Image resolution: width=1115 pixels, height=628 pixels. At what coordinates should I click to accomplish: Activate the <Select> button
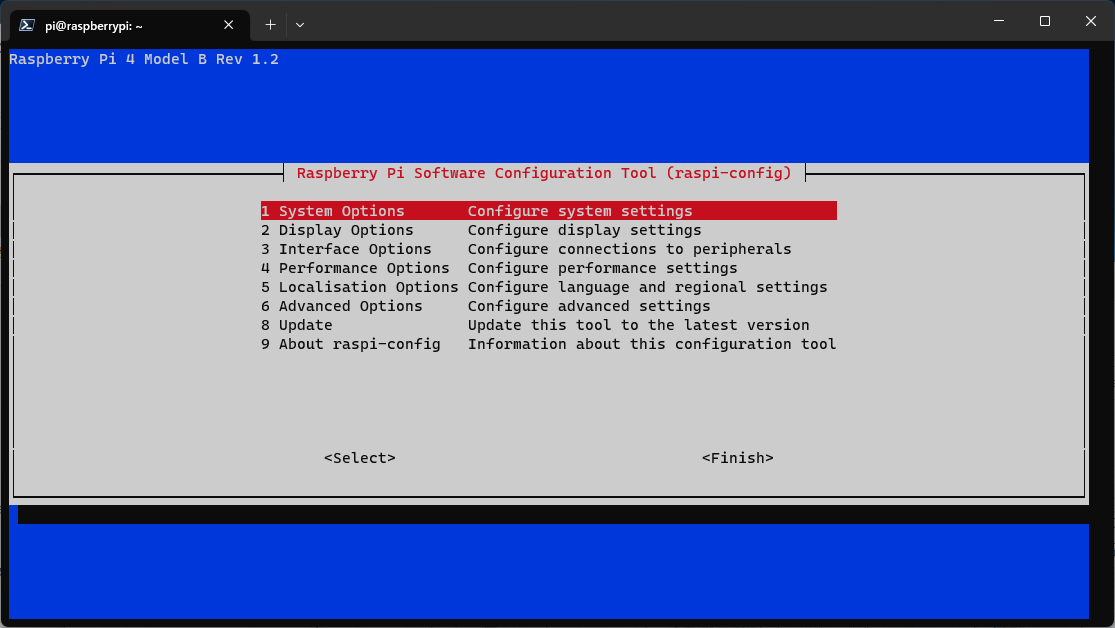tap(360, 458)
